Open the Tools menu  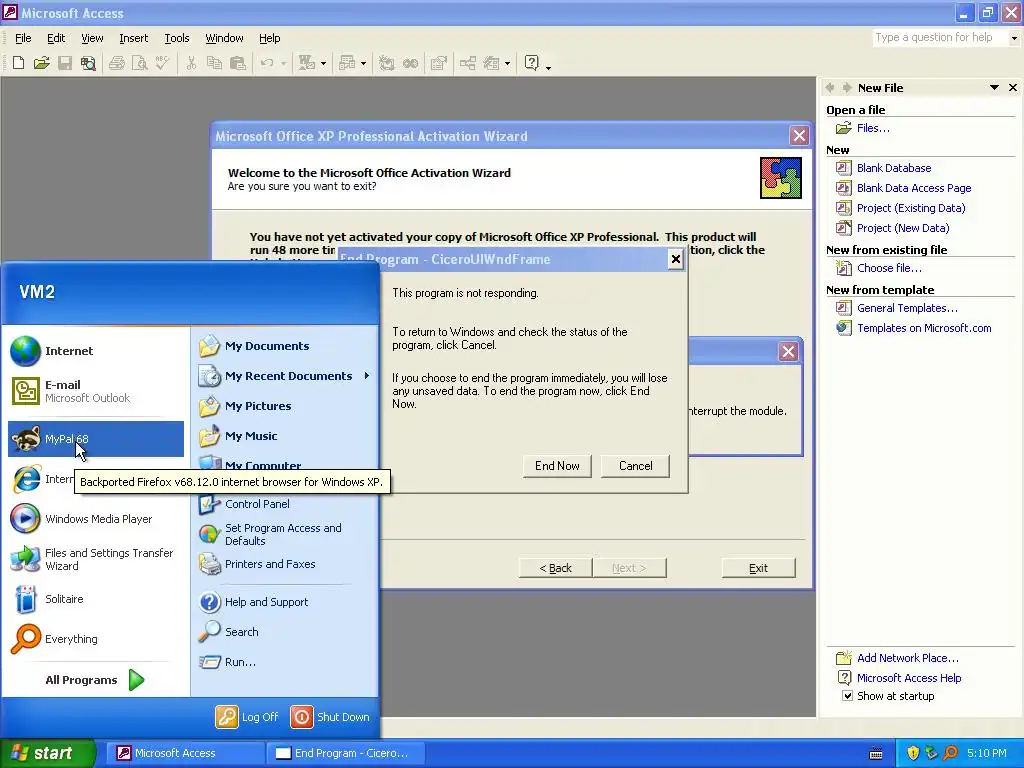coord(176,38)
